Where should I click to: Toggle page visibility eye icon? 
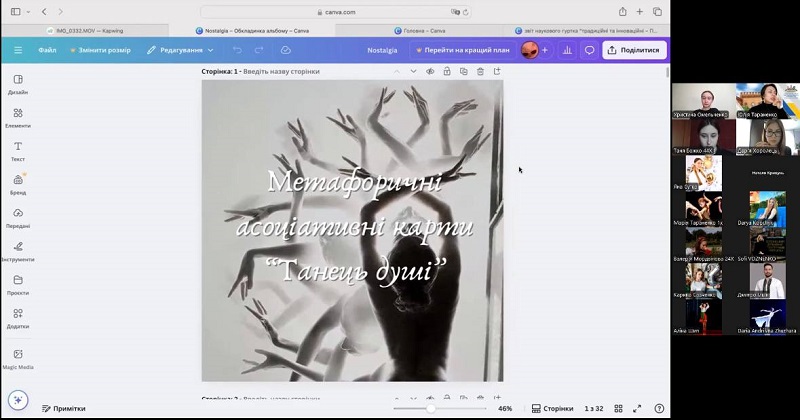point(430,71)
